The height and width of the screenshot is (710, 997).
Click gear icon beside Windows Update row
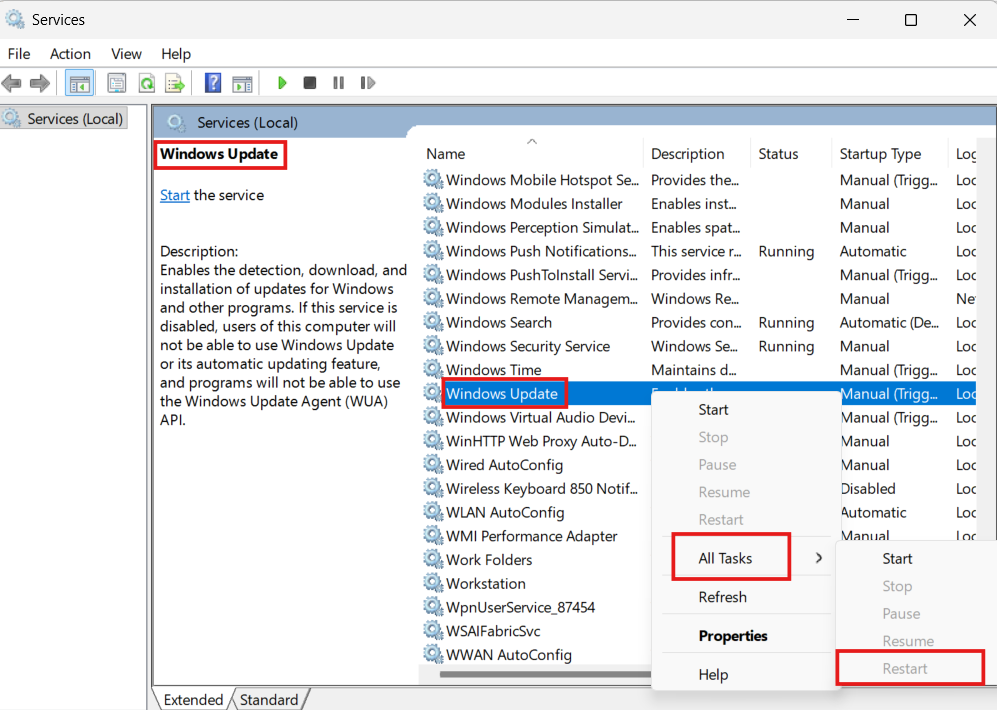[x=432, y=393]
